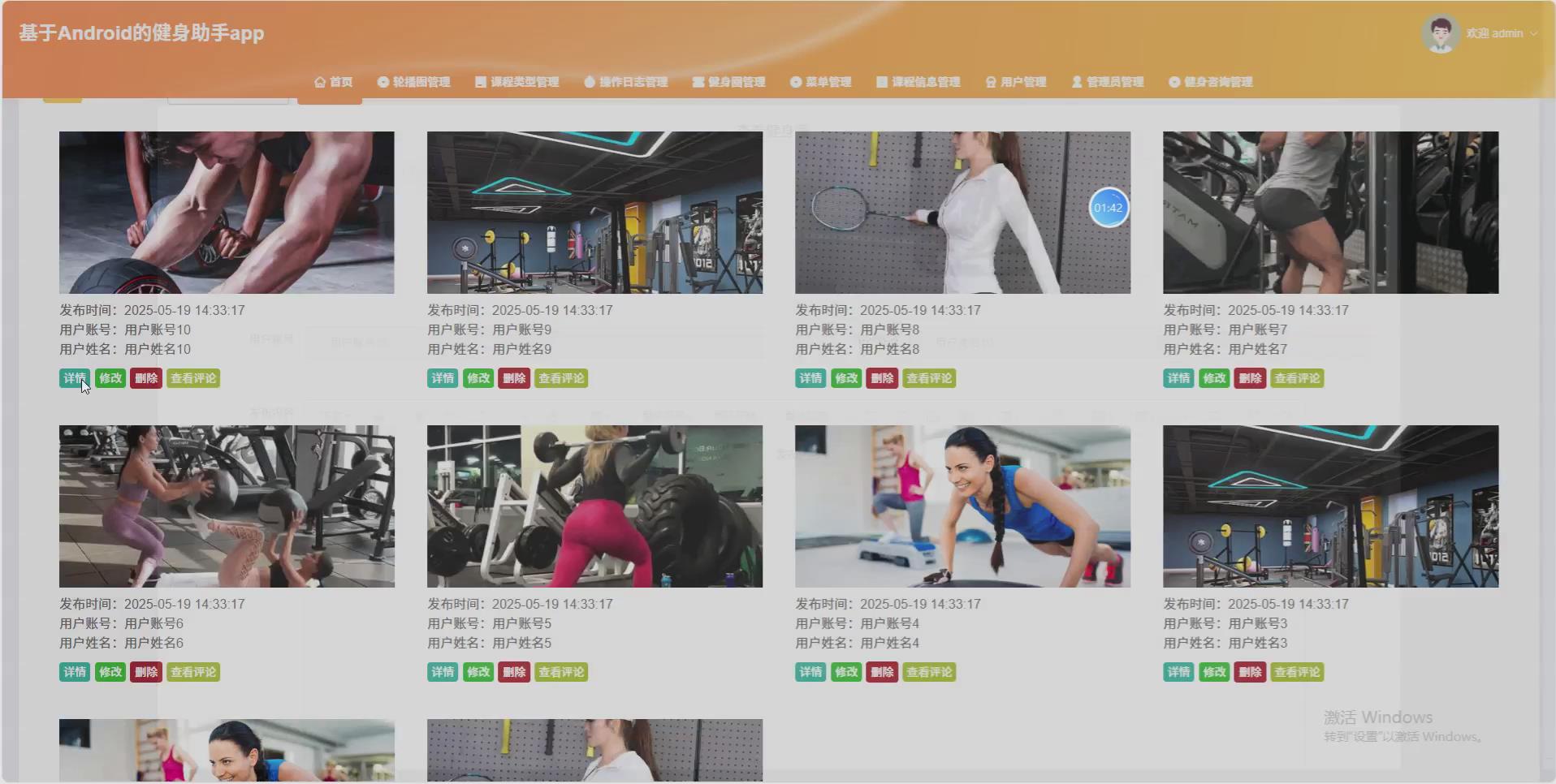Open the badminton workout video thumbnail
The width and height of the screenshot is (1556, 784).
tap(962, 212)
